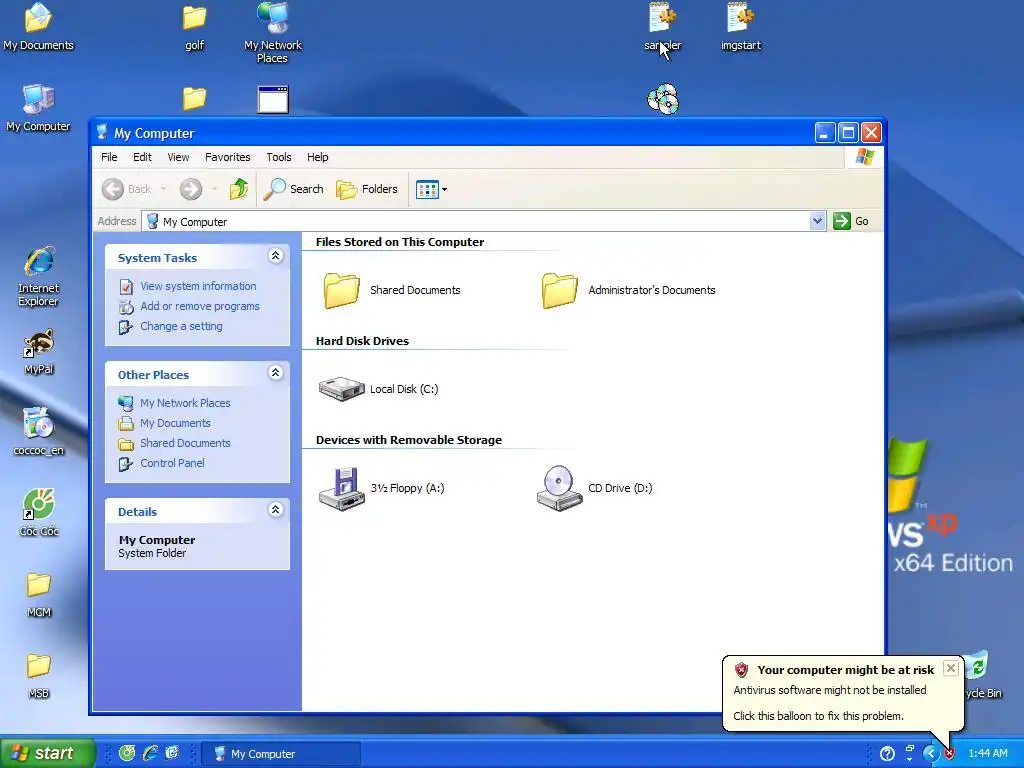Collapse the System Tasks panel
Viewport: 1024px width, 768px height.
click(x=276, y=256)
